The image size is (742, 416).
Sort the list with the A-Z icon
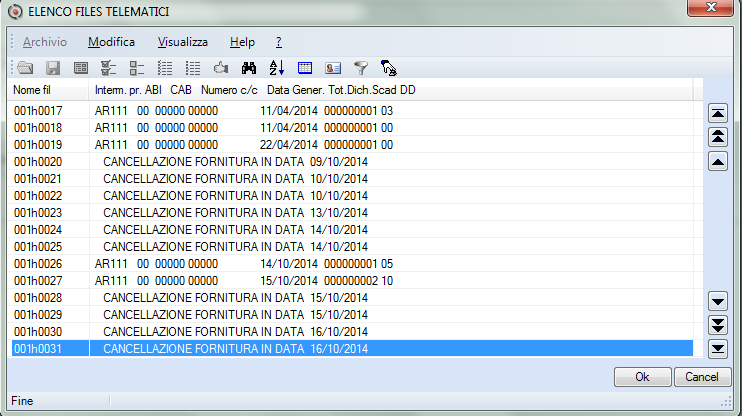pos(277,68)
